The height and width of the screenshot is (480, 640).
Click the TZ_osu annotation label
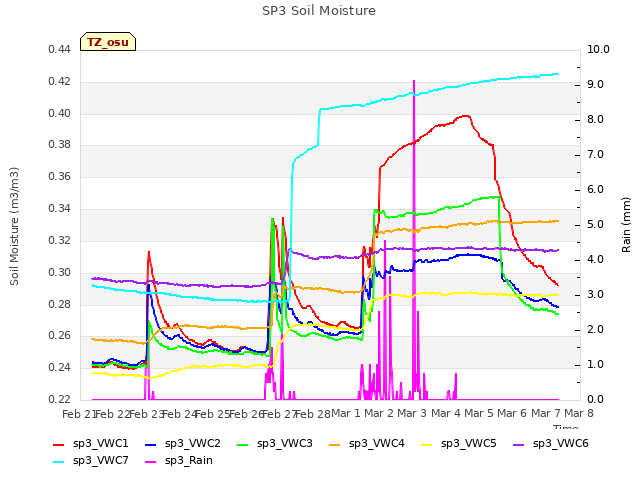pos(108,42)
